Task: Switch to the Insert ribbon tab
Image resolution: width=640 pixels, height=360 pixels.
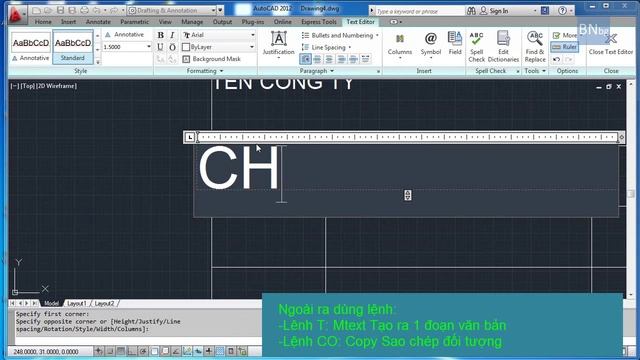Action: (x=68, y=22)
